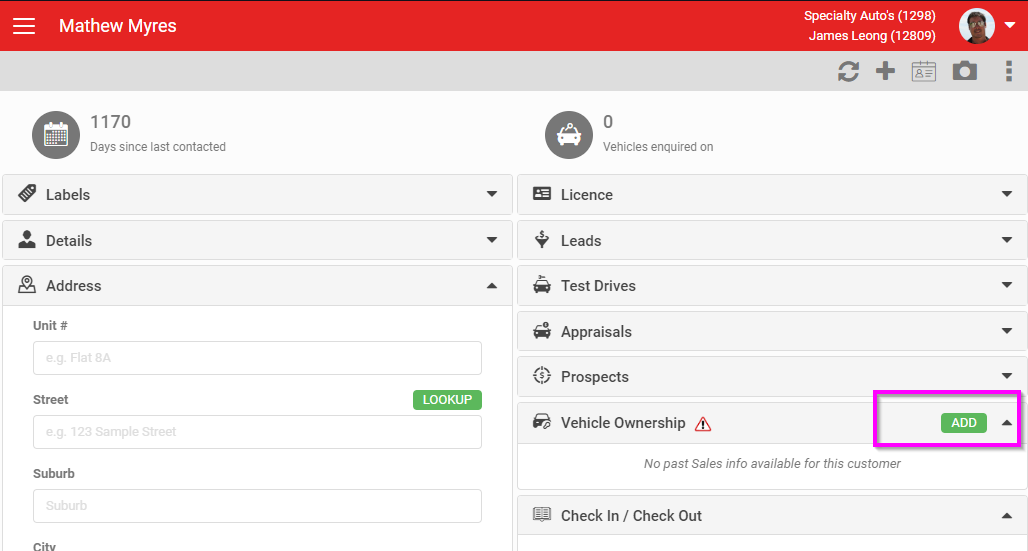Click the refresh sync icon
The width and height of the screenshot is (1028, 551).
[848, 71]
